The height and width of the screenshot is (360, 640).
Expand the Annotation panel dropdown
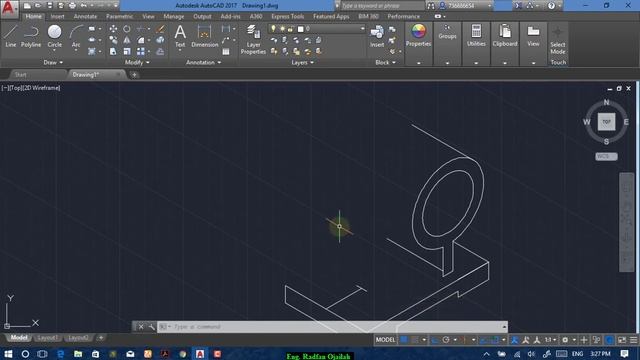(203, 62)
